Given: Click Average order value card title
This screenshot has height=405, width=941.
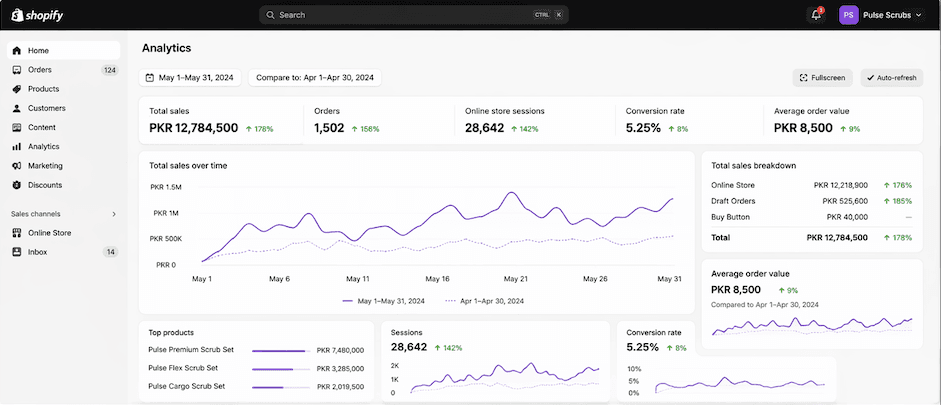Looking at the screenshot, I should (x=750, y=274).
